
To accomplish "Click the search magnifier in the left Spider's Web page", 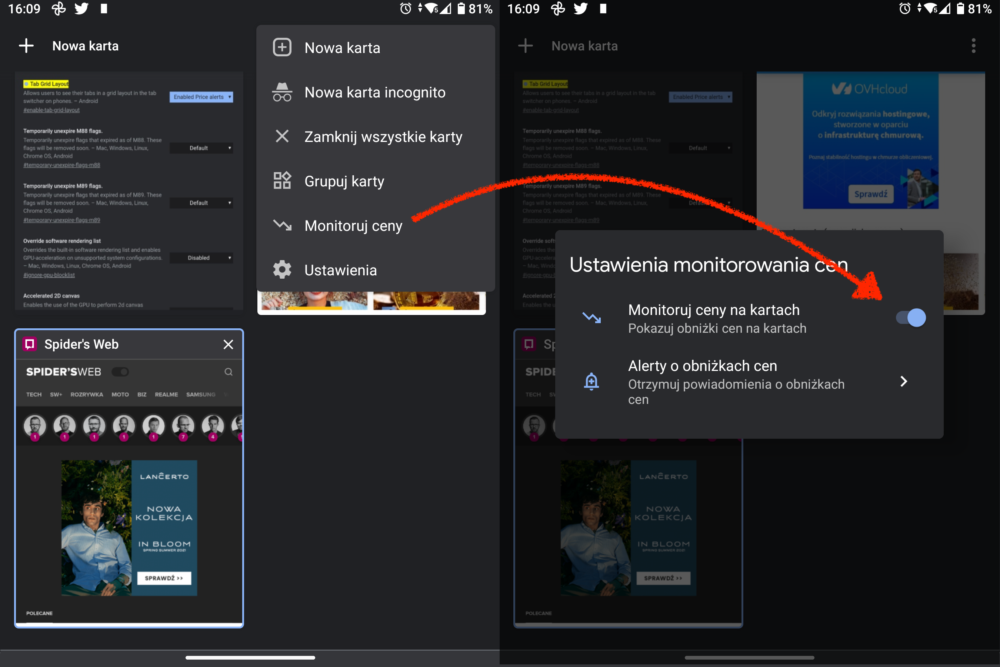I will [228, 372].
